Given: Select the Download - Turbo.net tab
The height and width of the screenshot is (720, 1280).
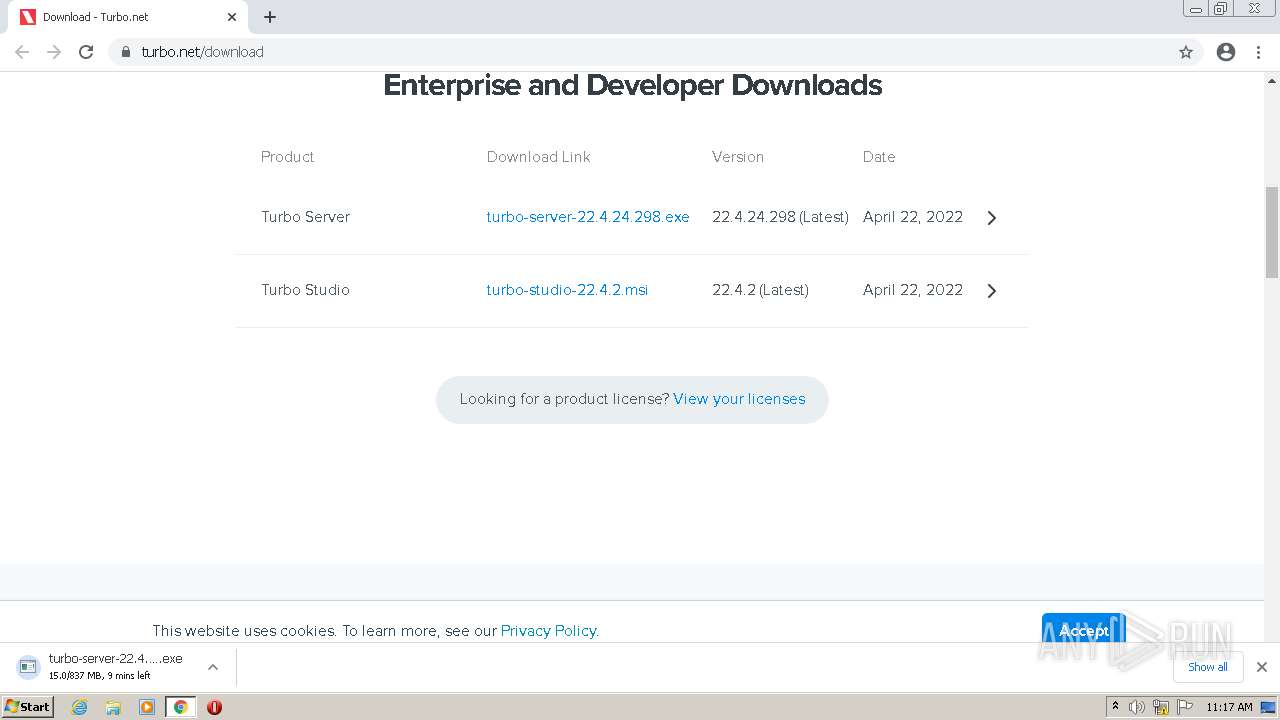Looking at the screenshot, I should coord(128,17).
